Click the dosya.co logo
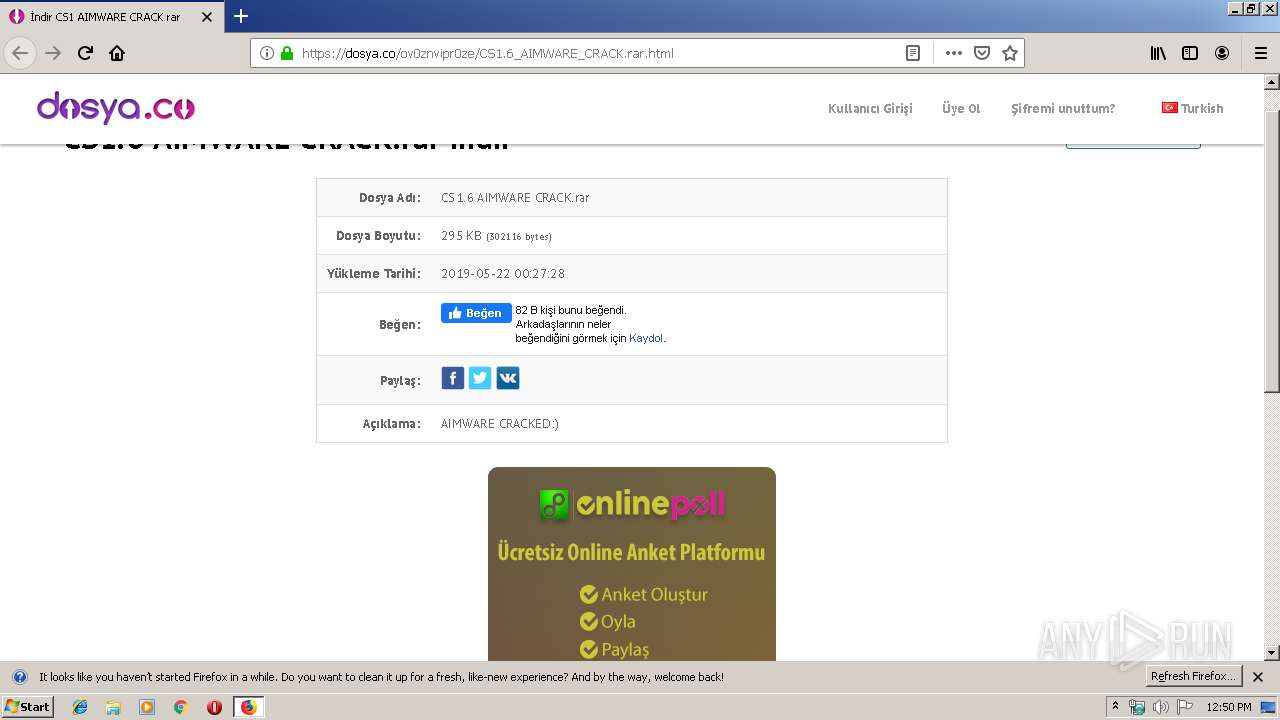The image size is (1280, 720). point(116,107)
